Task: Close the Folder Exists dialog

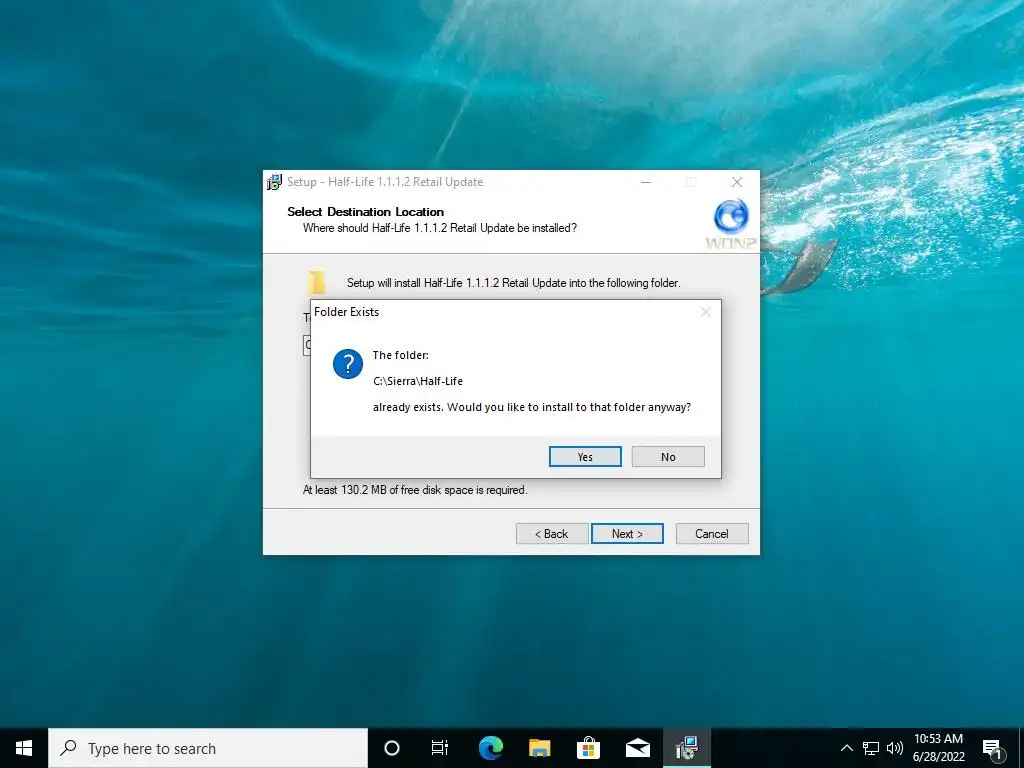Action: 705,312
